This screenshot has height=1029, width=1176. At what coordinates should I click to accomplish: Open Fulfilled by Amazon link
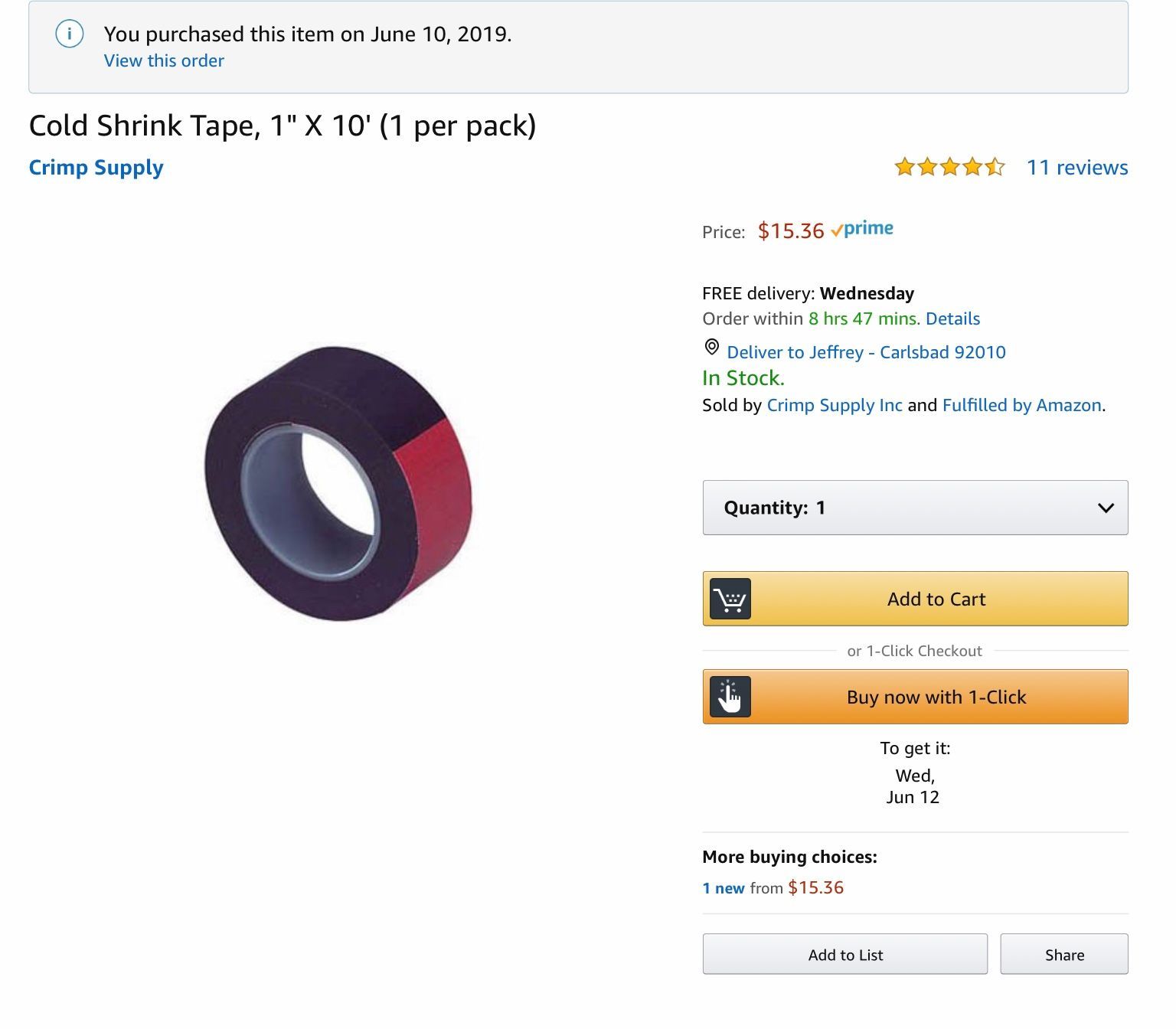(x=1021, y=405)
